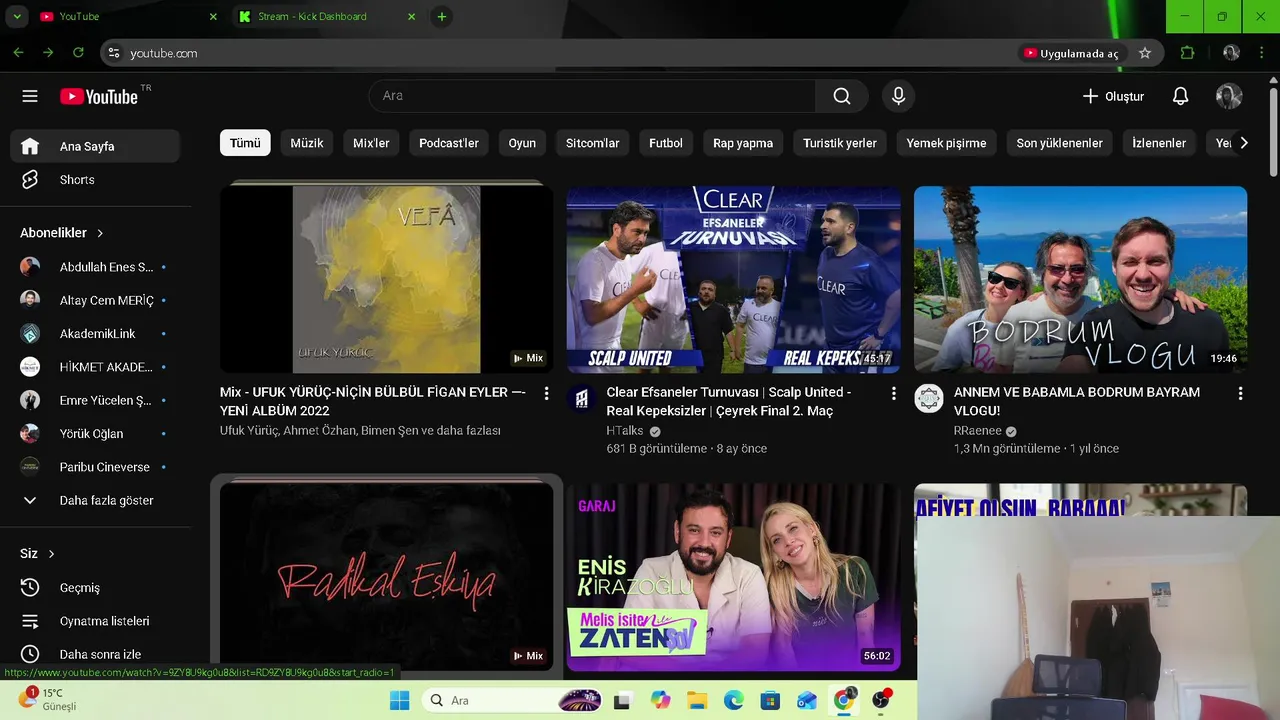Open the RRaenee channel name link
Screen dimensions: 1280x720
pos(978,431)
